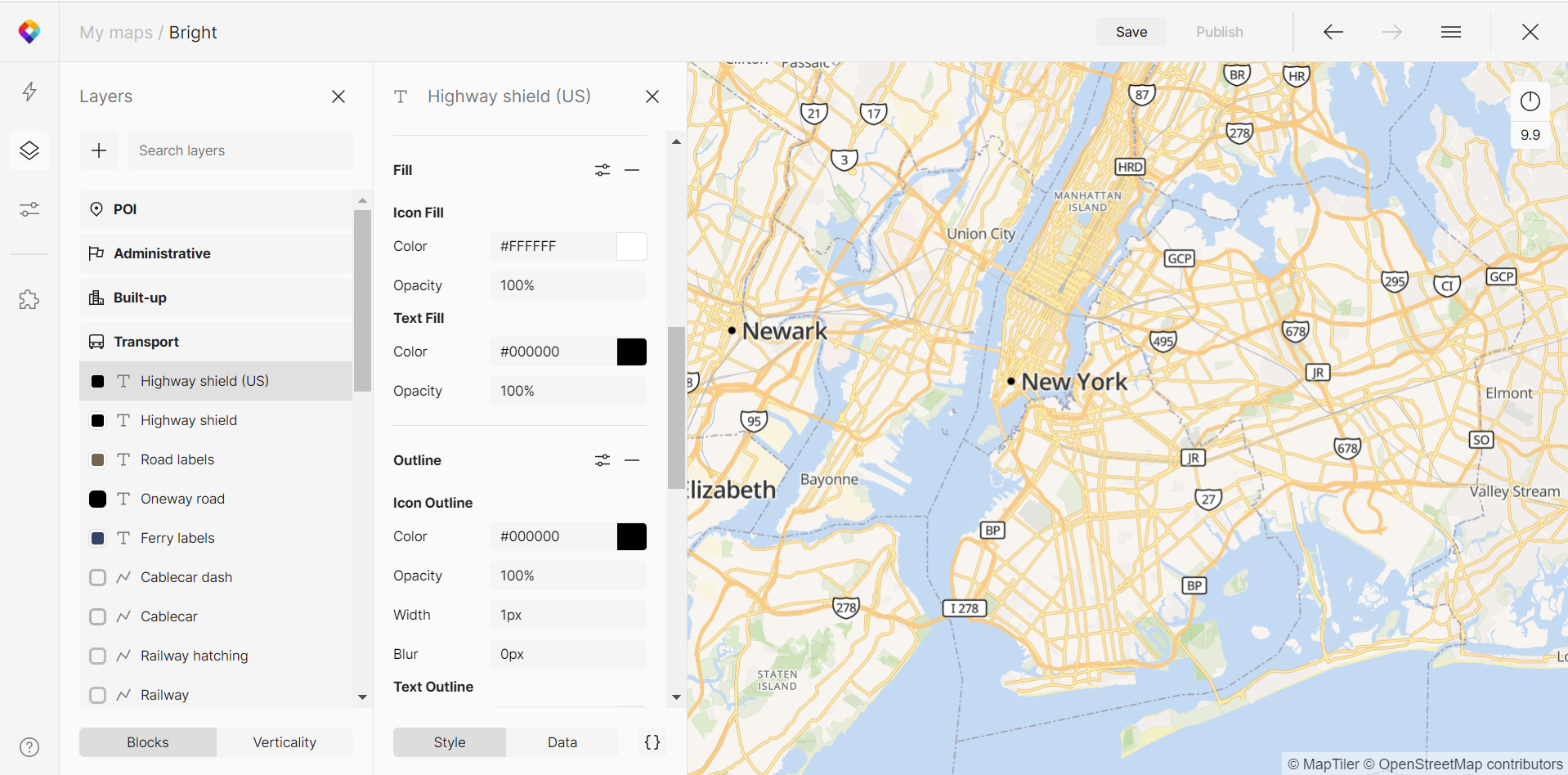This screenshot has width=1568, height=775.
Task: Open the JSON code braces editor
Action: pyautogui.click(x=652, y=742)
